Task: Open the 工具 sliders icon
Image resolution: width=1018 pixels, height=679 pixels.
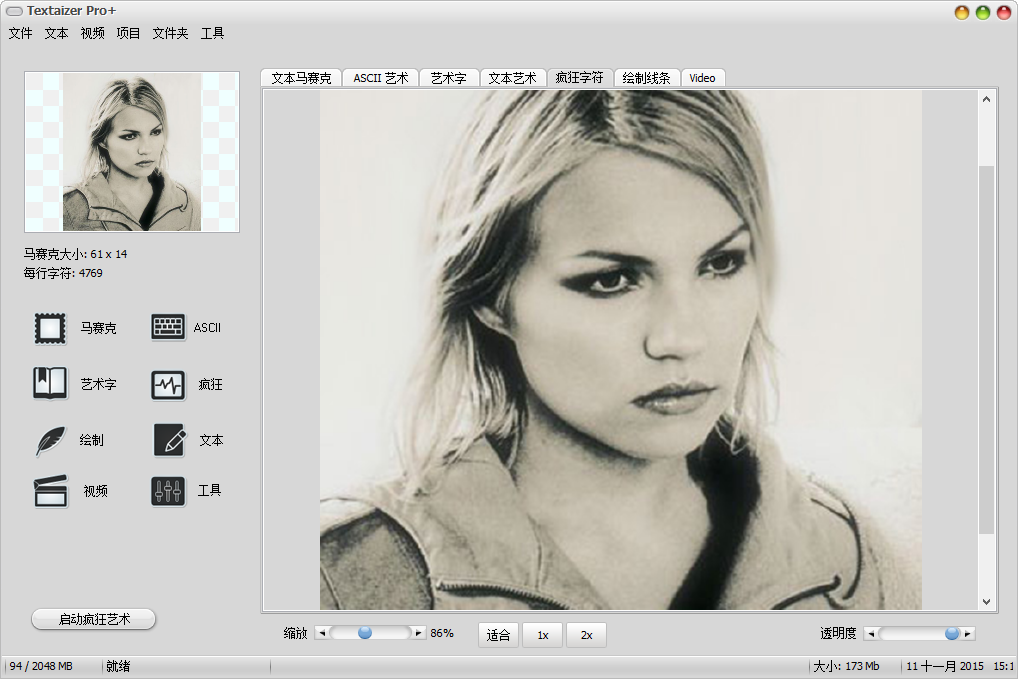Action: [168, 491]
